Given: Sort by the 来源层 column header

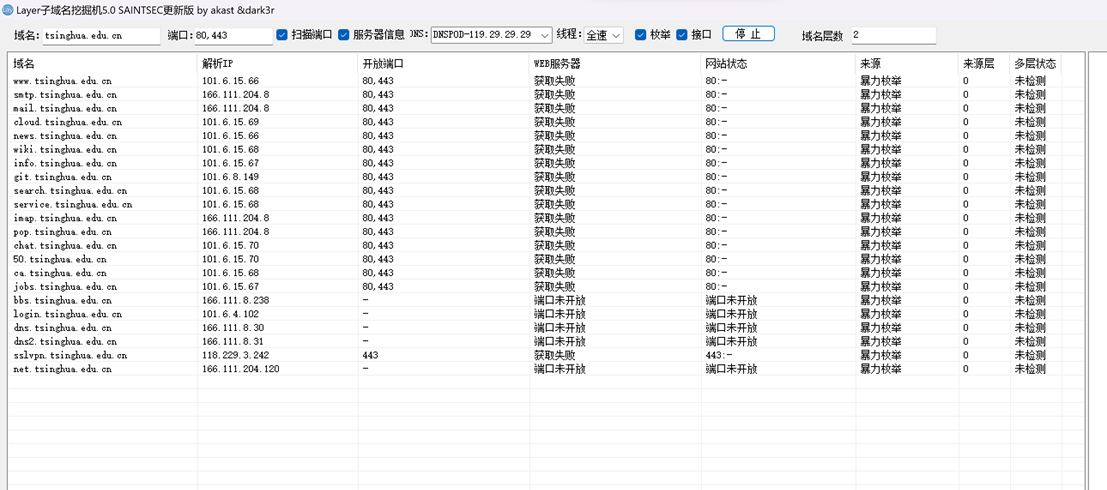Looking at the screenshot, I should pyautogui.click(x=983, y=64).
